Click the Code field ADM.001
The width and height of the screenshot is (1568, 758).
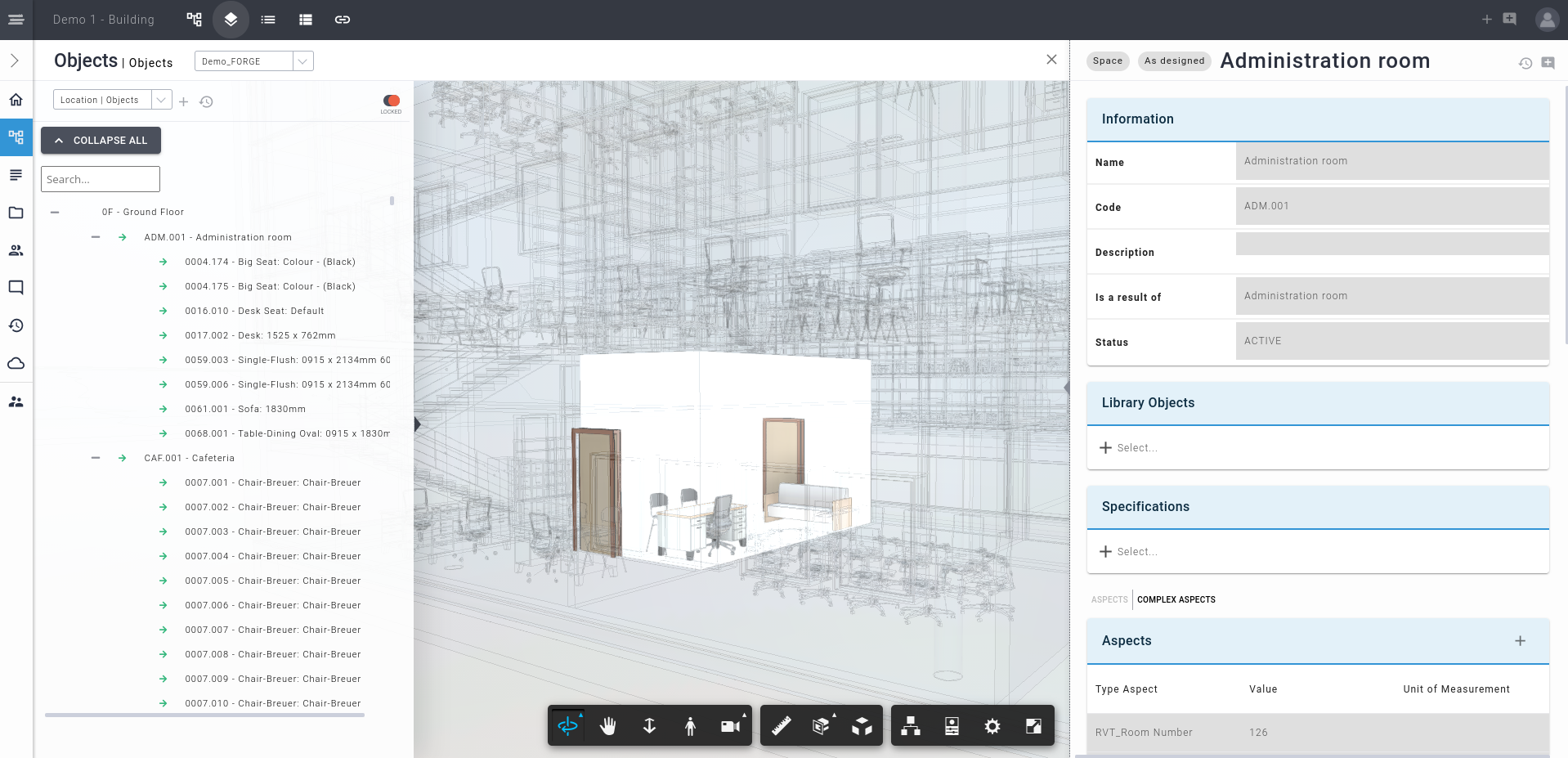click(x=1392, y=206)
